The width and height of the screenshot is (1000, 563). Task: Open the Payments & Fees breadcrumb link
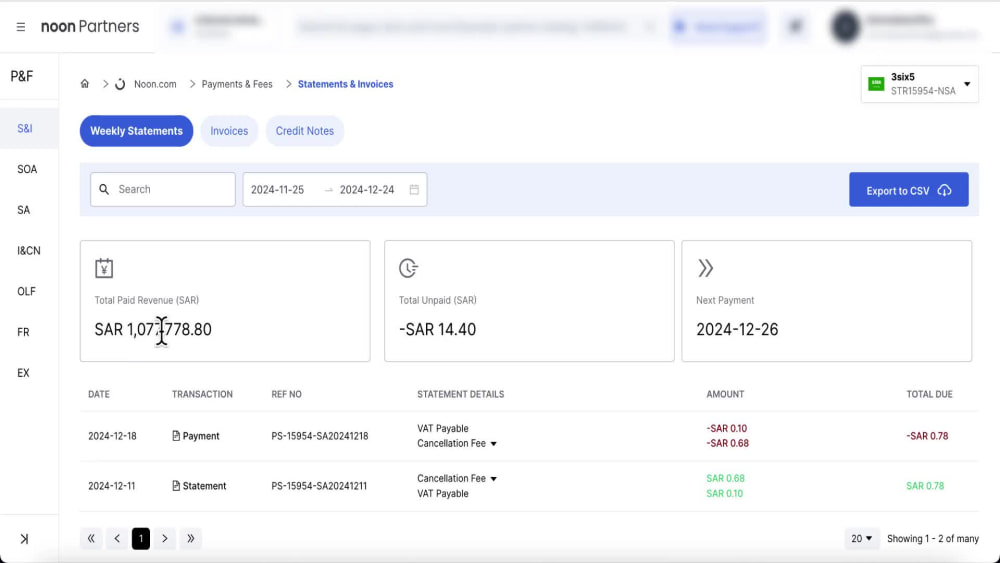(237, 84)
